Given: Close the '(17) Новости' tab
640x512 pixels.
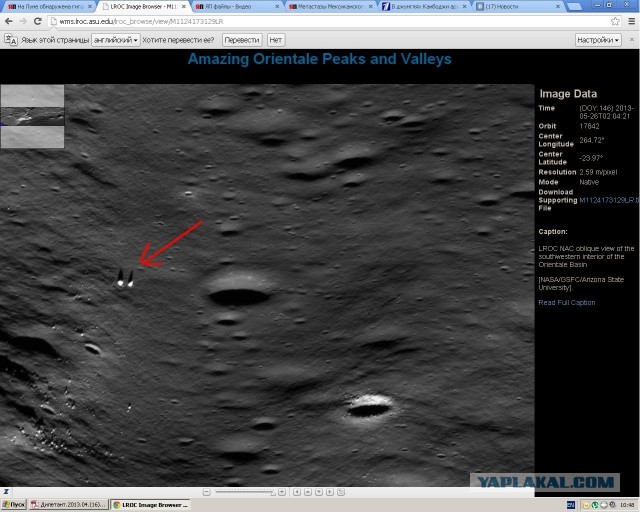Looking at the screenshot, I should click(558, 7).
